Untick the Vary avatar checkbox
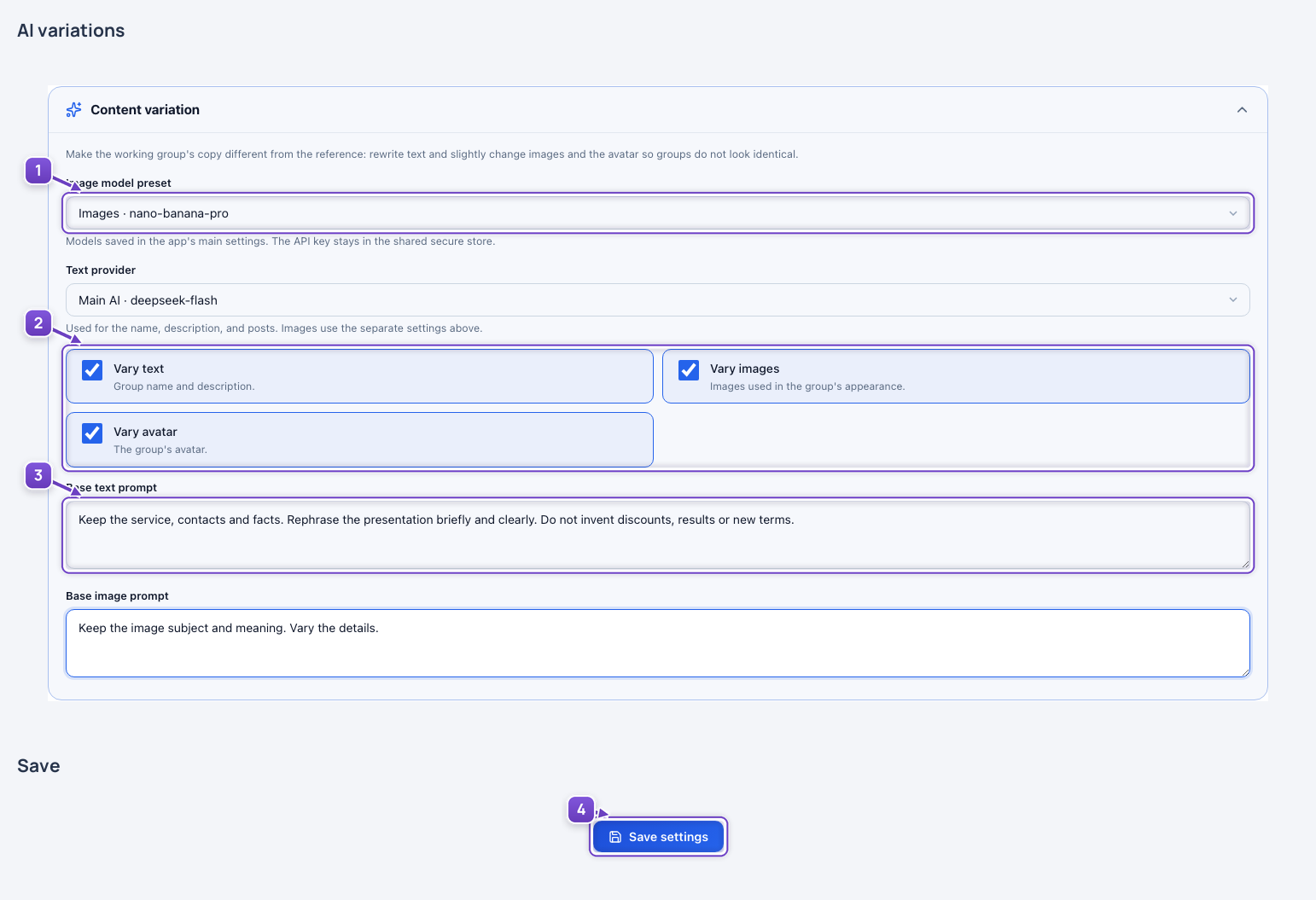This screenshot has width=1316, height=900. point(92,433)
